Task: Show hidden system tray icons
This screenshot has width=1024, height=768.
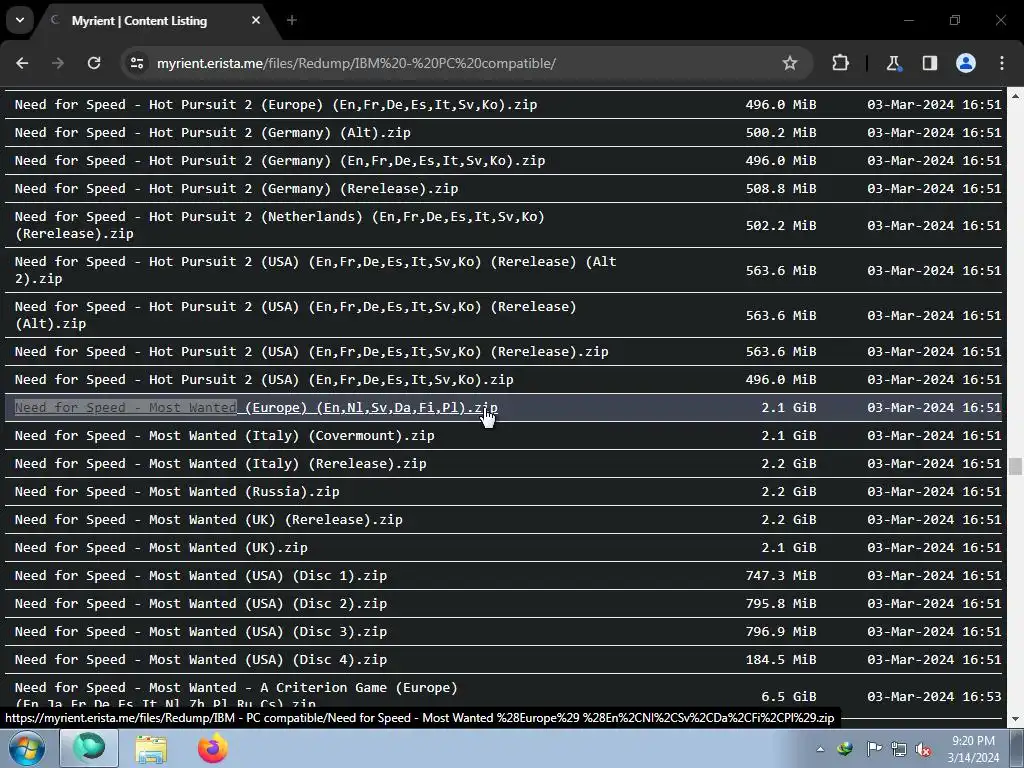Action: point(820,749)
